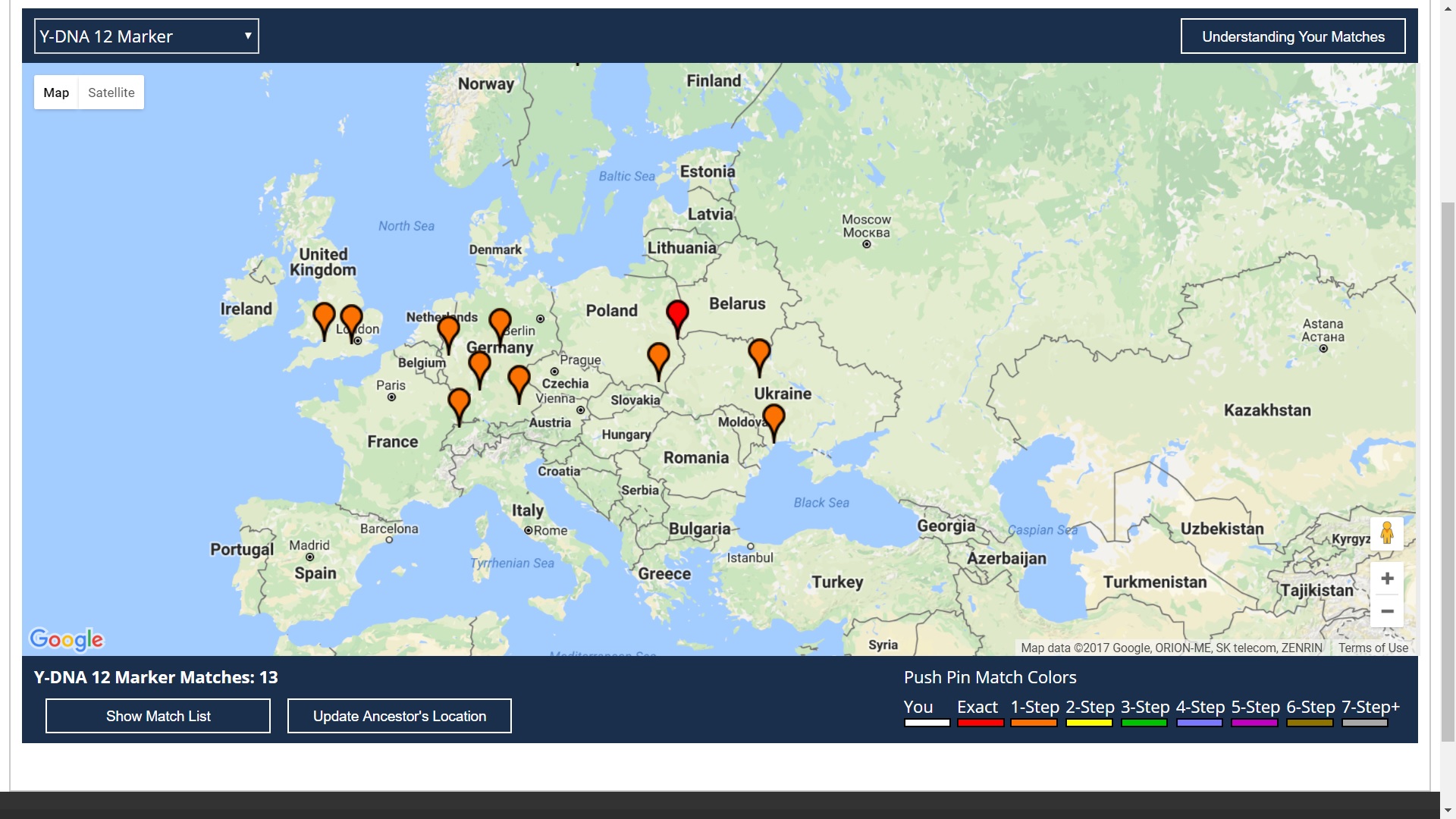Viewport: 1456px width, 819px height.
Task: Click the Rome city label
Action: point(551,530)
